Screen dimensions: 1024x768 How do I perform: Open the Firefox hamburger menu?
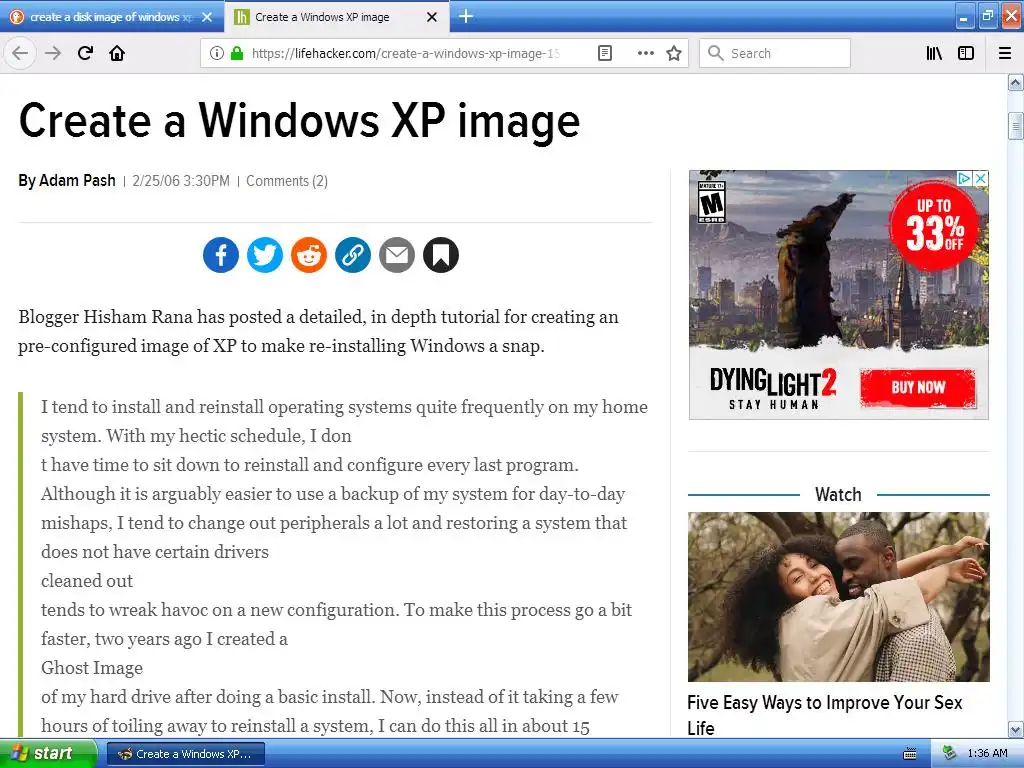tap(1005, 53)
